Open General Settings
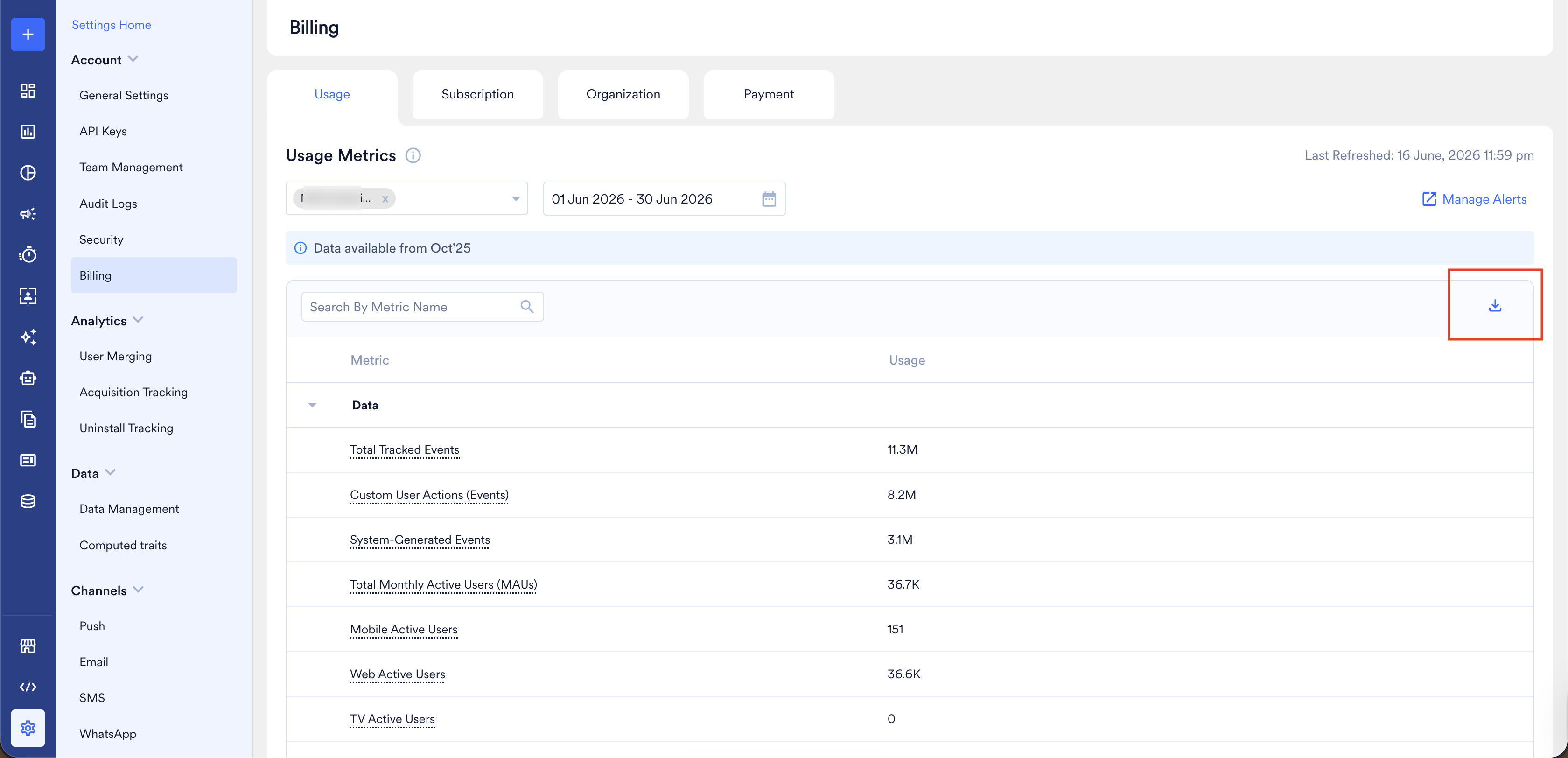1568x758 pixels. pyautogui.click(x=124, y=96)
